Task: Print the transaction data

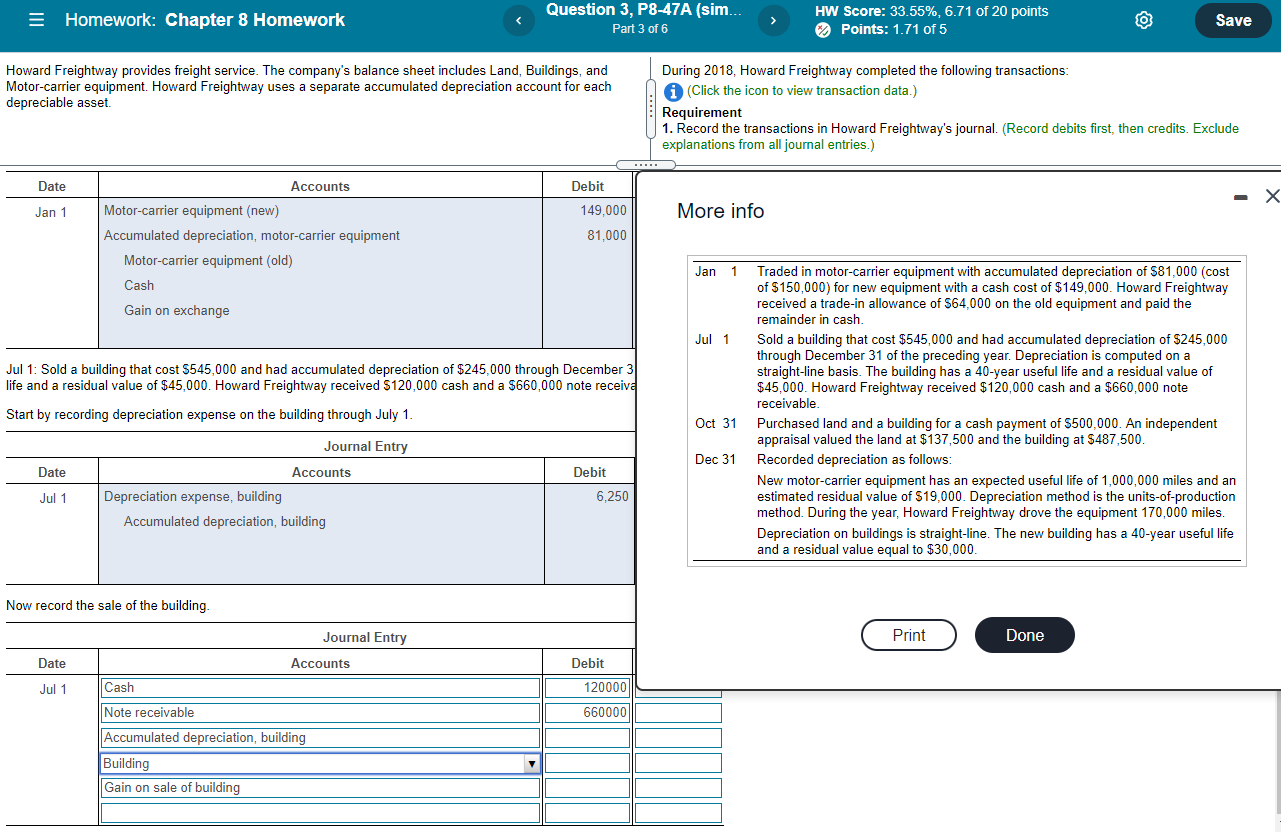Action: [908, 635]
